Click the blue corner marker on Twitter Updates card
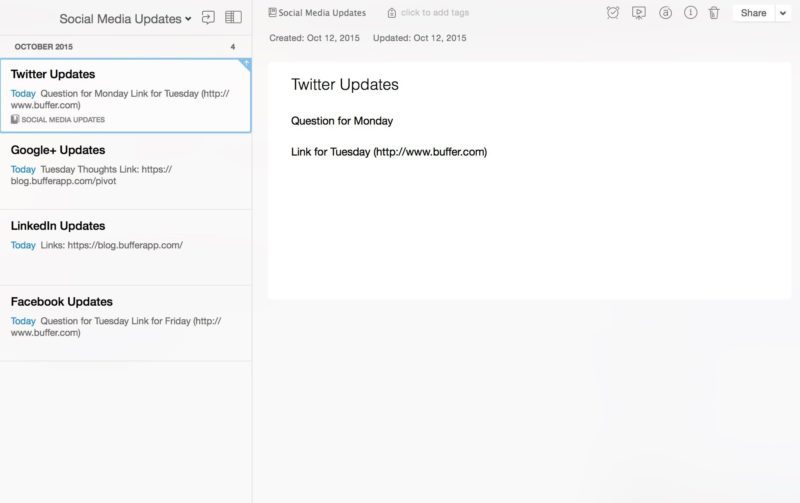 click(x=245, y=64)
